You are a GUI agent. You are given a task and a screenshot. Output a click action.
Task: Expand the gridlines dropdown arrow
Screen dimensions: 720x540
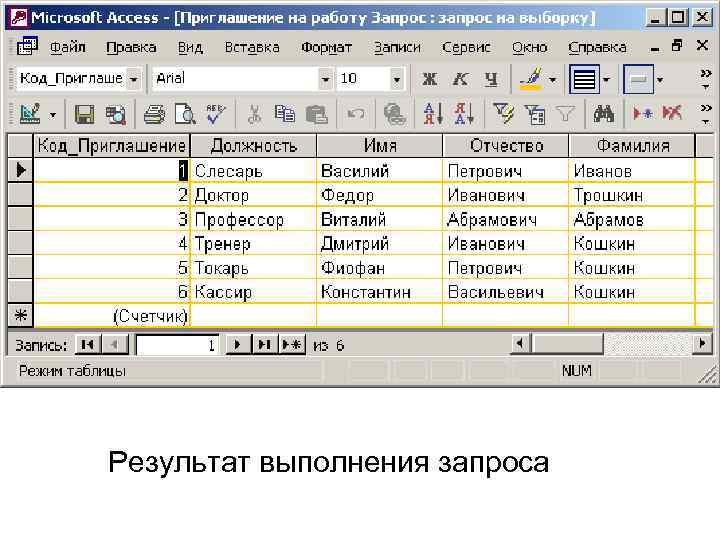point(607,80)
